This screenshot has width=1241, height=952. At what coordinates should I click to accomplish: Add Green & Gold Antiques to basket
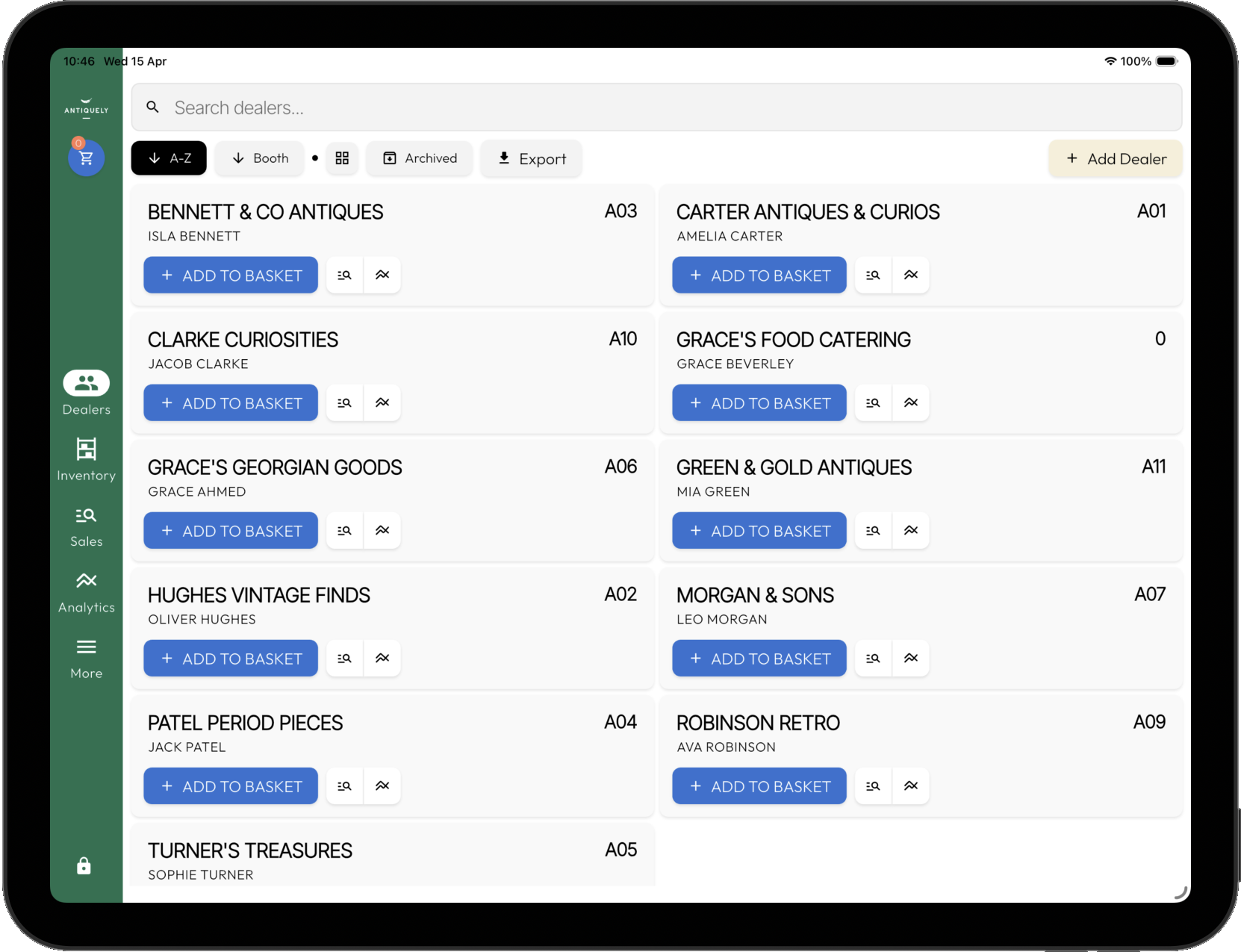click(759, 530)
